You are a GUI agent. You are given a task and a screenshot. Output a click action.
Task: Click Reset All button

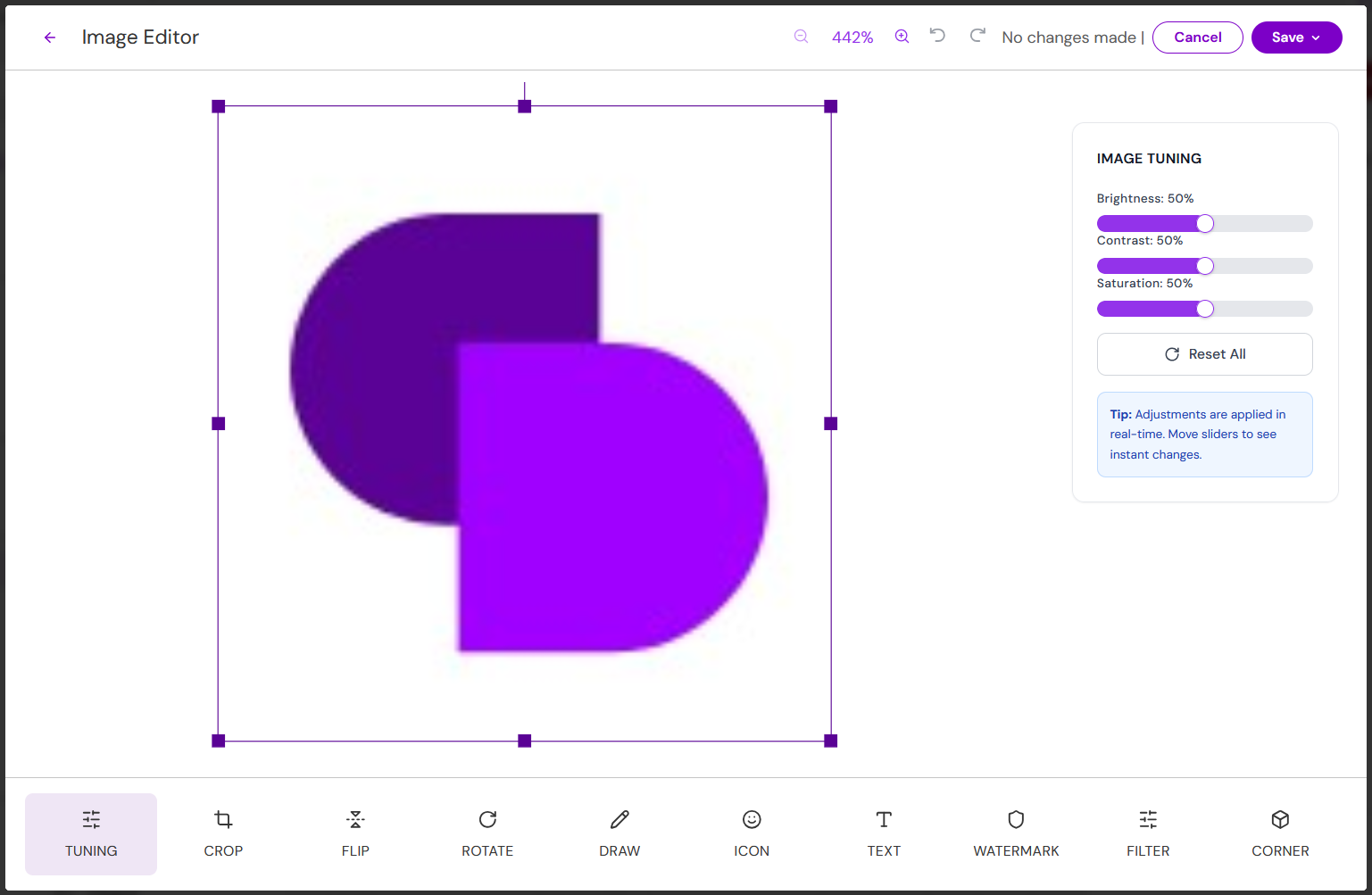[1204, 354]
